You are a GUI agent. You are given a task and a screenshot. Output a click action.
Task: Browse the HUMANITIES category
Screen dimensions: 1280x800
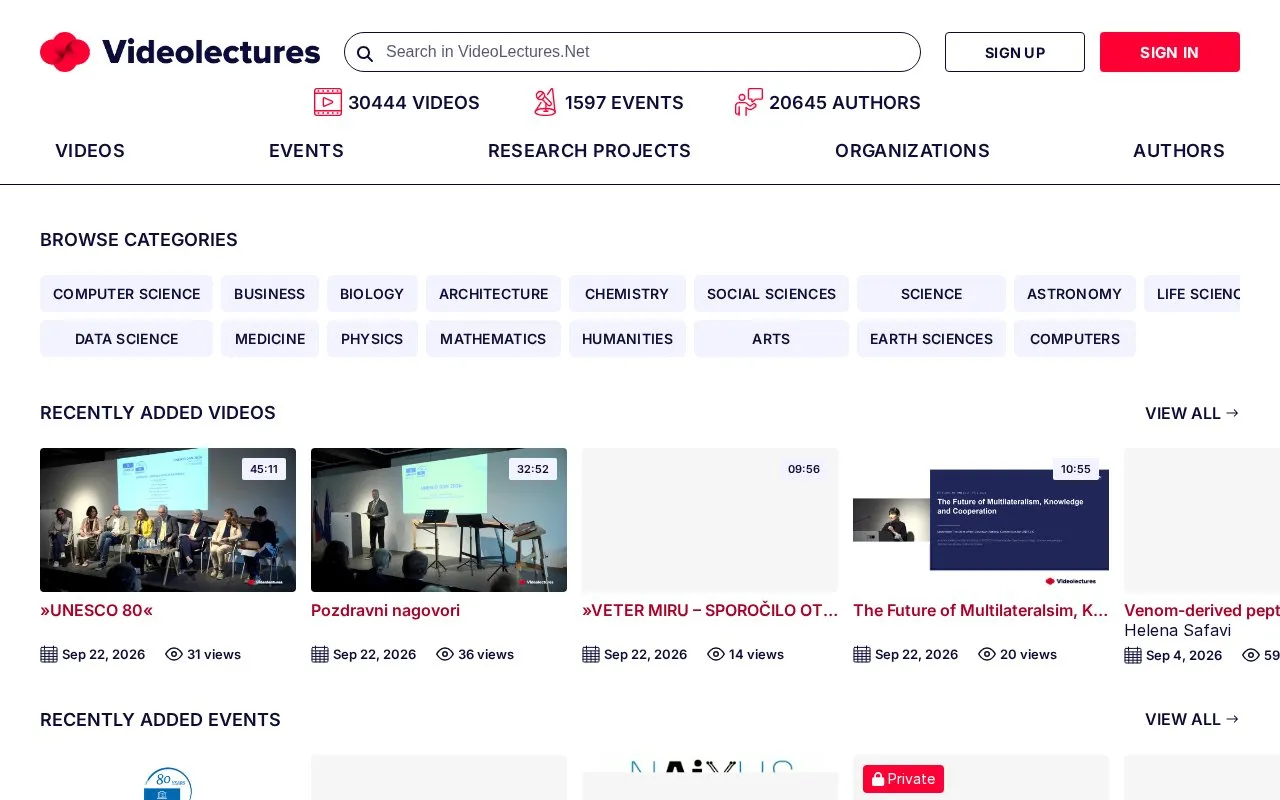(627, 339)
